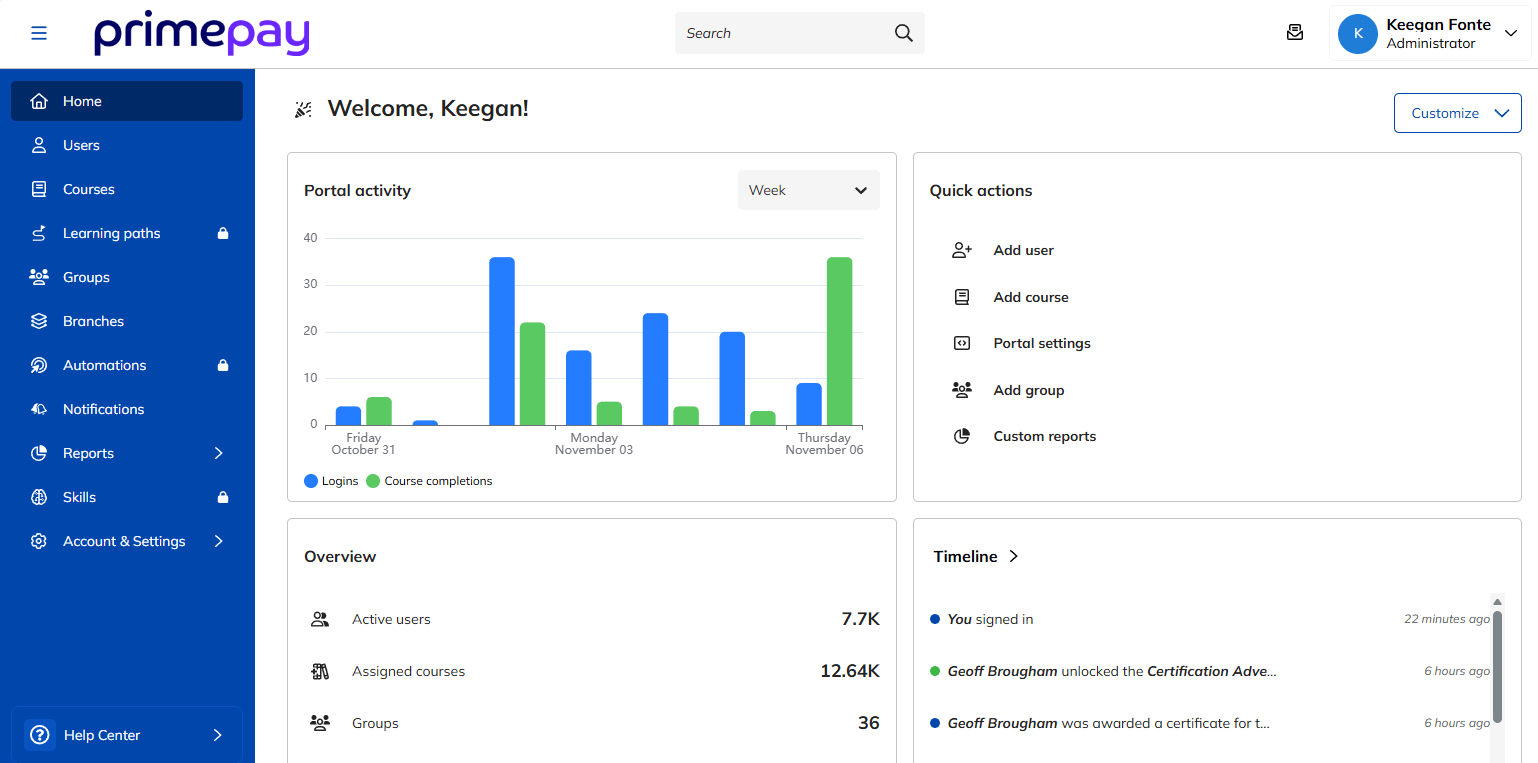Toggle Logins series in chart legend
The height and width of the screenshot is (763, 1538).
pos(331,481)
